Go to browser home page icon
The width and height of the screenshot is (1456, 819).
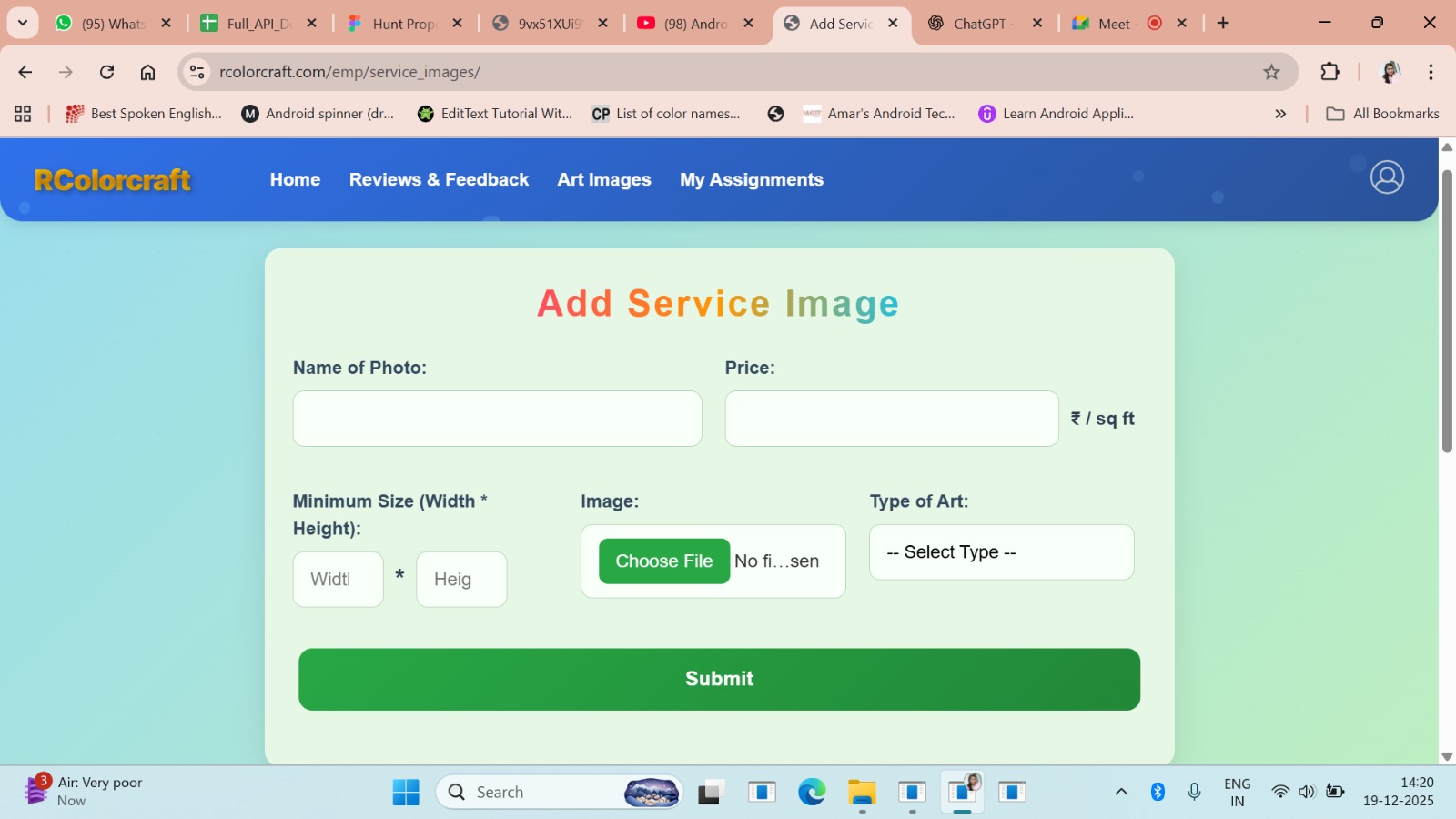click(x=147, y=72)
